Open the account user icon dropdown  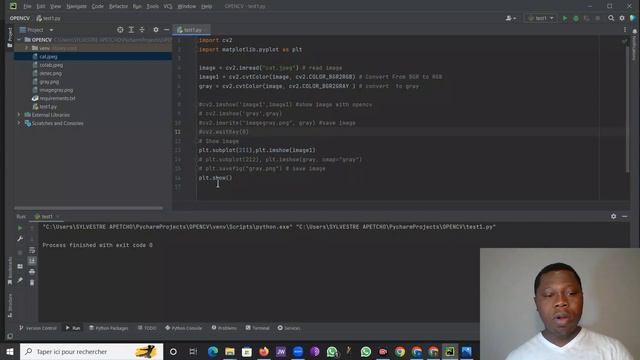click(511, 18)
